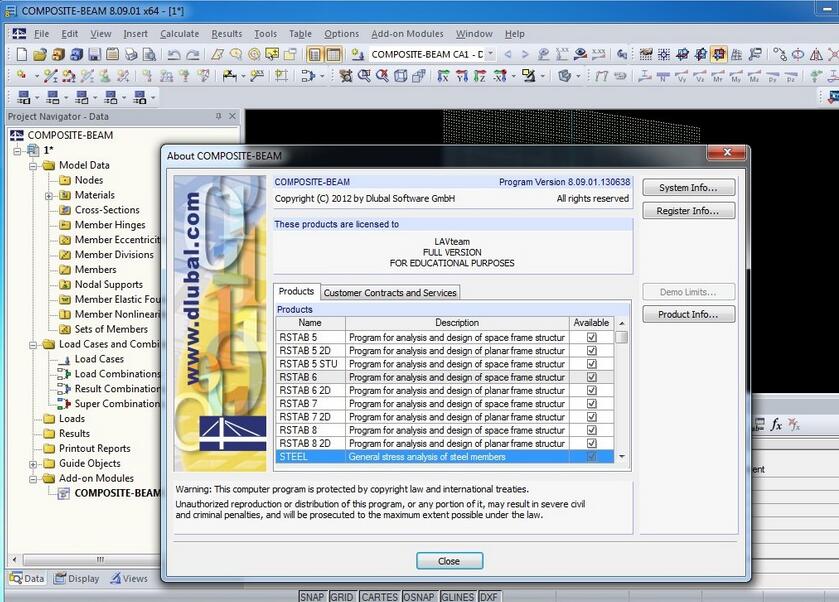Screen dimensions: 839x602
Task: Close the About dialog with Close button
Action: pos(449,561)
